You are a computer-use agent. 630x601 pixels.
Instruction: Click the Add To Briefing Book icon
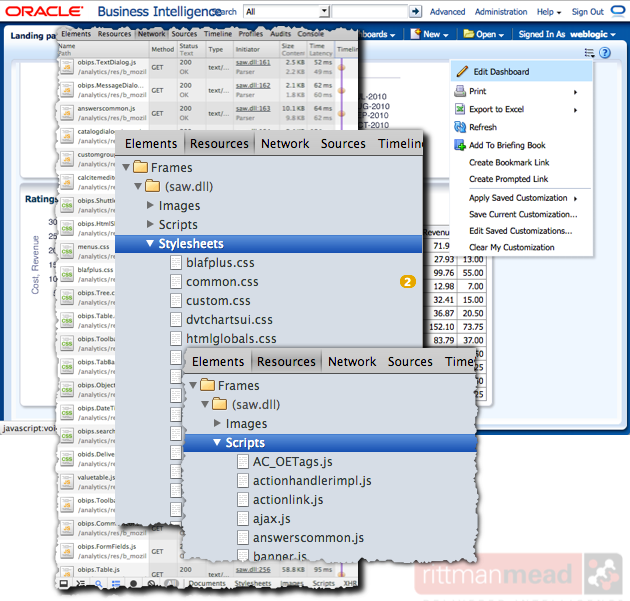(x=460, y=145)
